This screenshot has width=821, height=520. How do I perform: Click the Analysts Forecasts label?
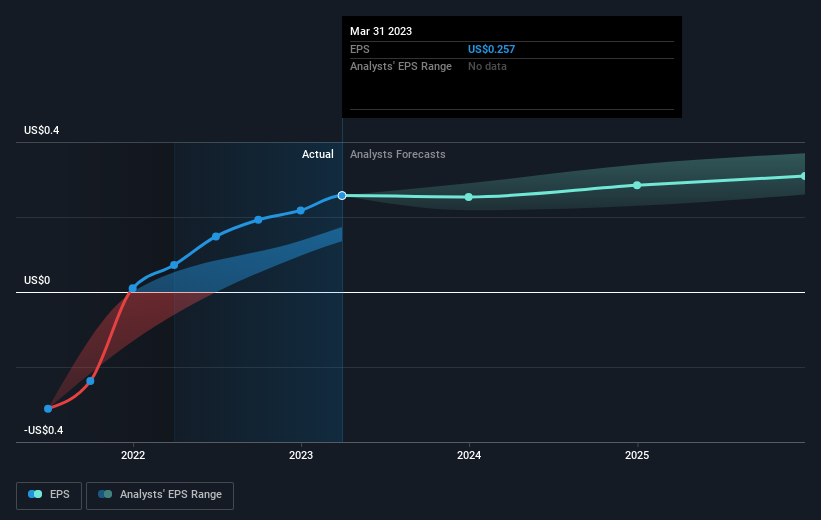point(398,154)
